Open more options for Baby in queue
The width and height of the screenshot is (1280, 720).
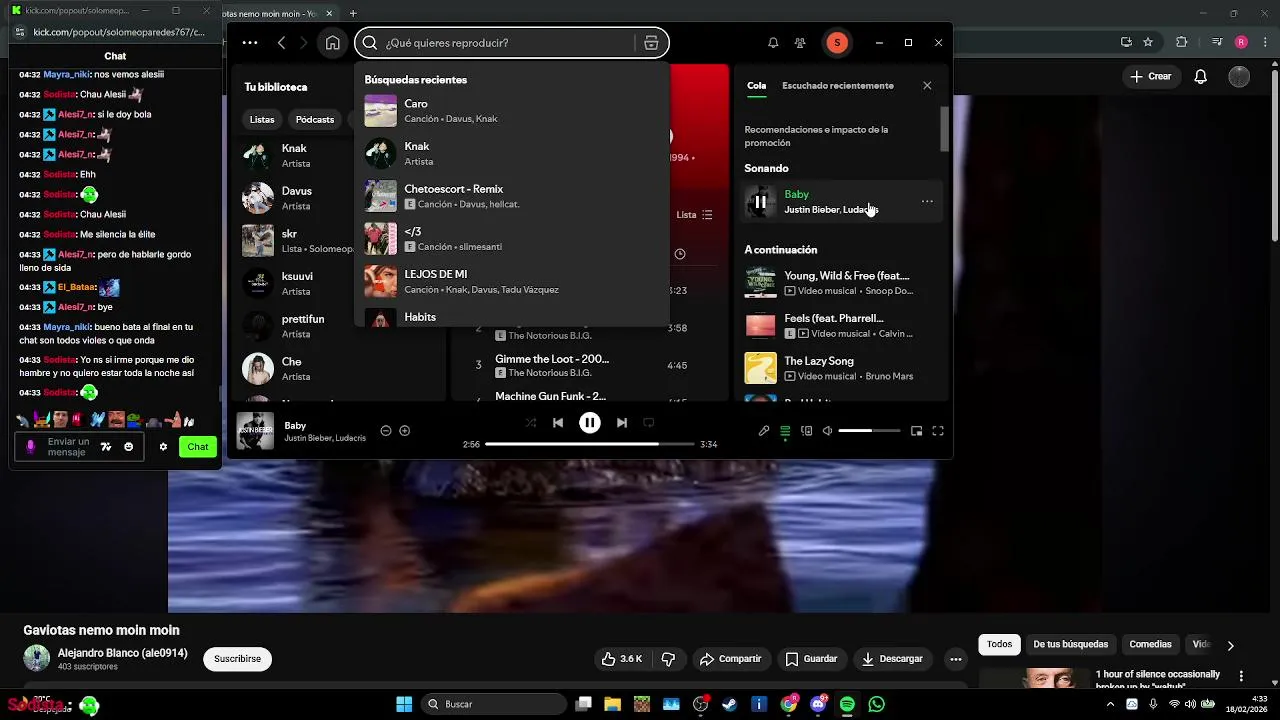pos(927,202)
